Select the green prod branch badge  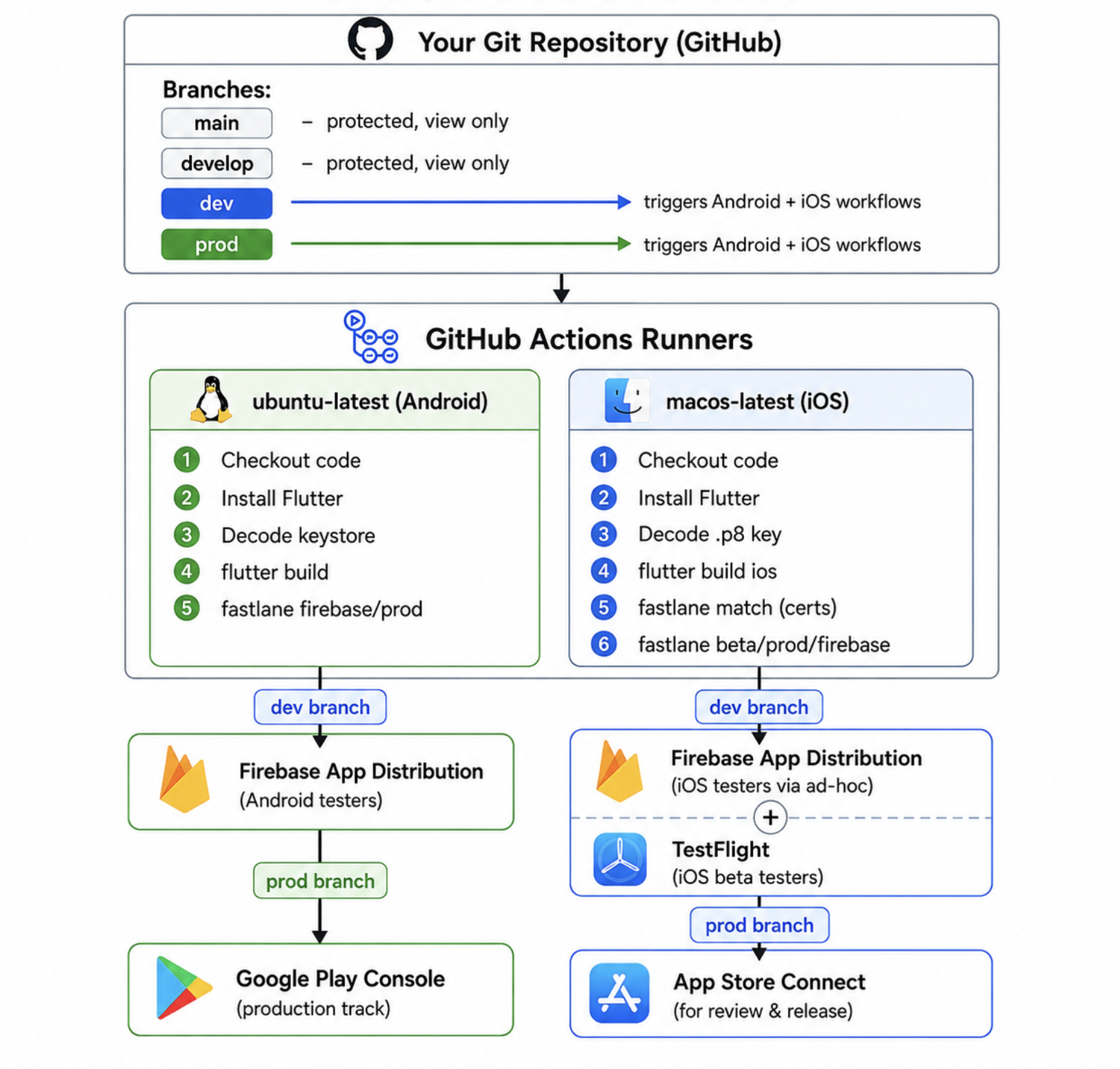tap(217, 244)
